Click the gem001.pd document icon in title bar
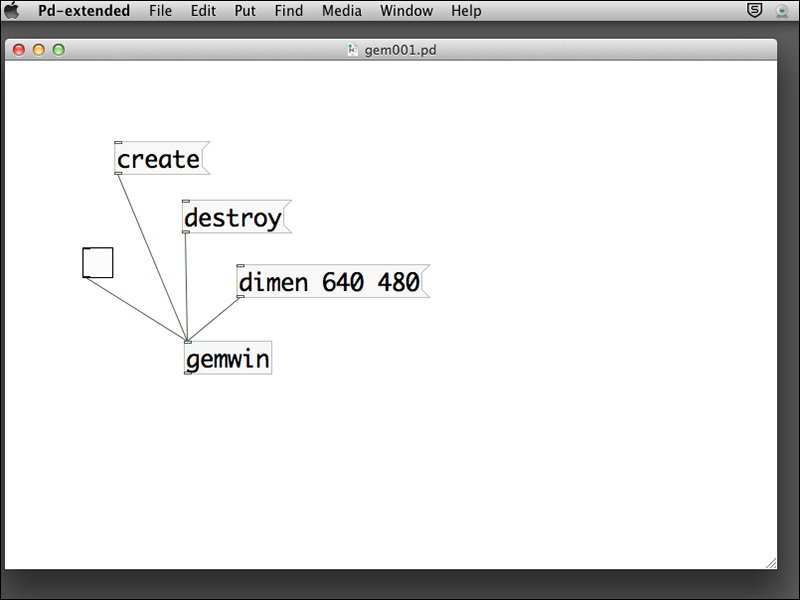 pyautogui.click(x=352, y=49)
